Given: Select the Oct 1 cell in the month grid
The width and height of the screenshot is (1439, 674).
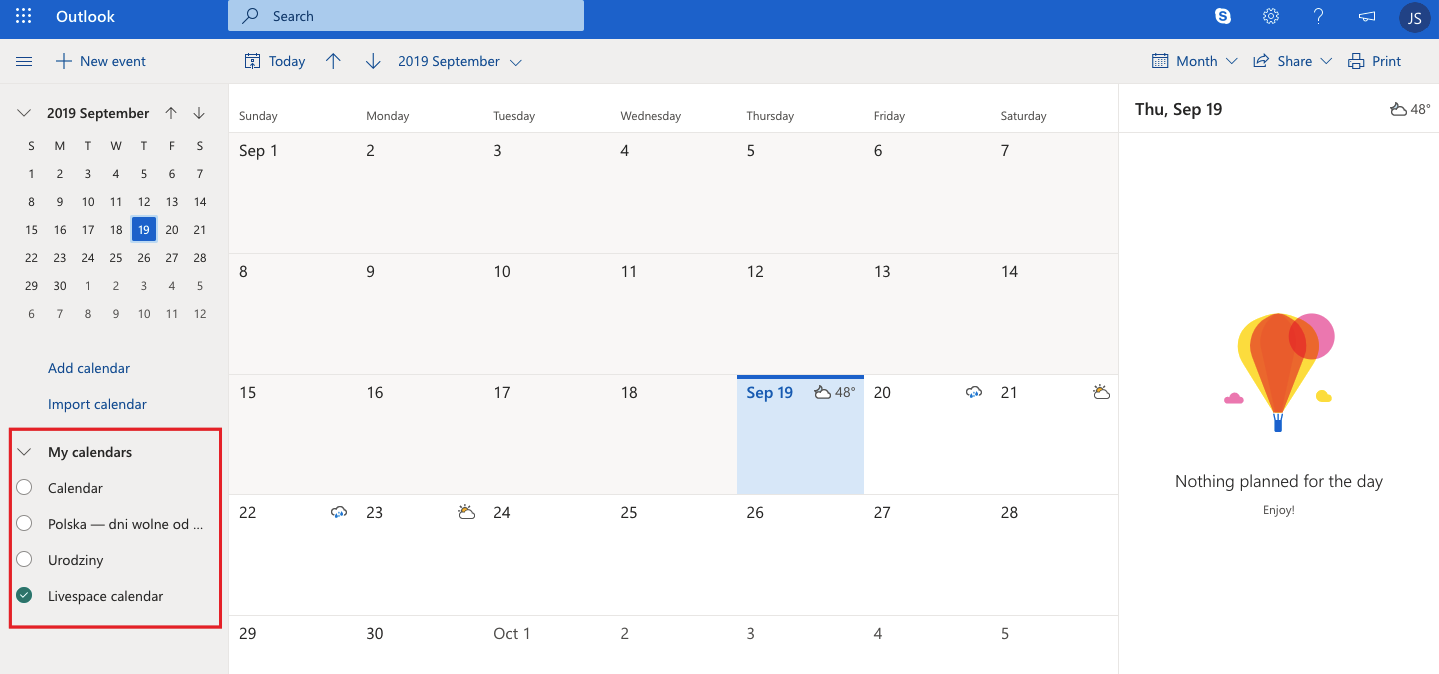Looking at the screenshot, I should (x=546, y=645).
